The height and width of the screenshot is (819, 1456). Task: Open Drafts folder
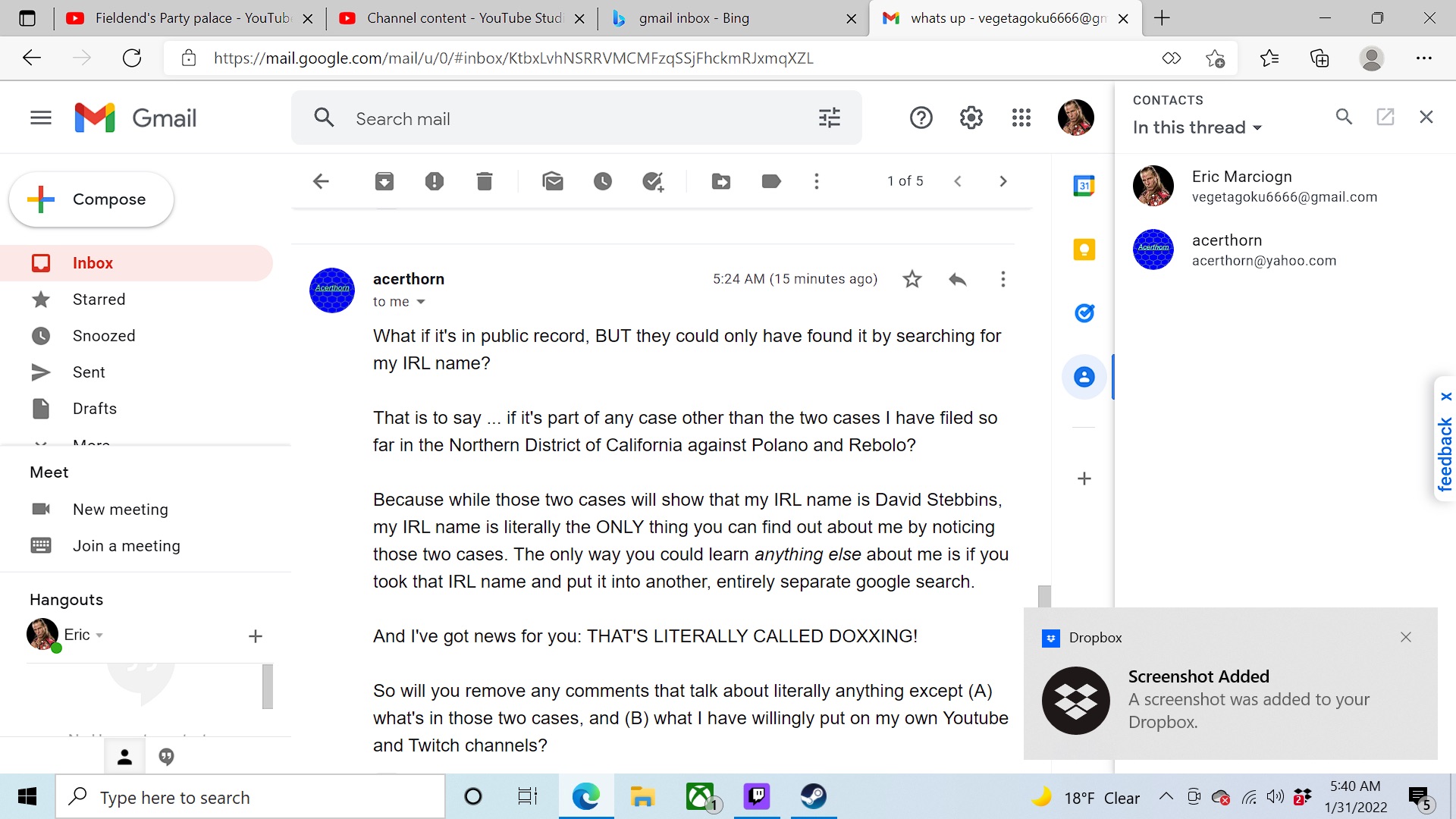pos(136,409)
